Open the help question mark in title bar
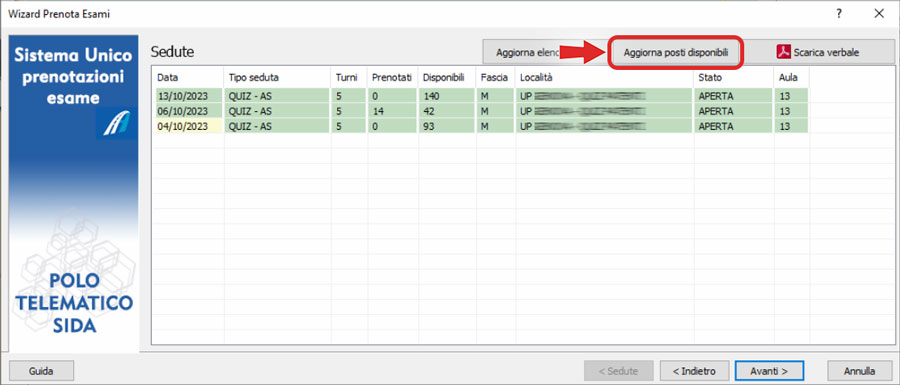The width and height of the screenshot is (900, 385). coord(839,14)
